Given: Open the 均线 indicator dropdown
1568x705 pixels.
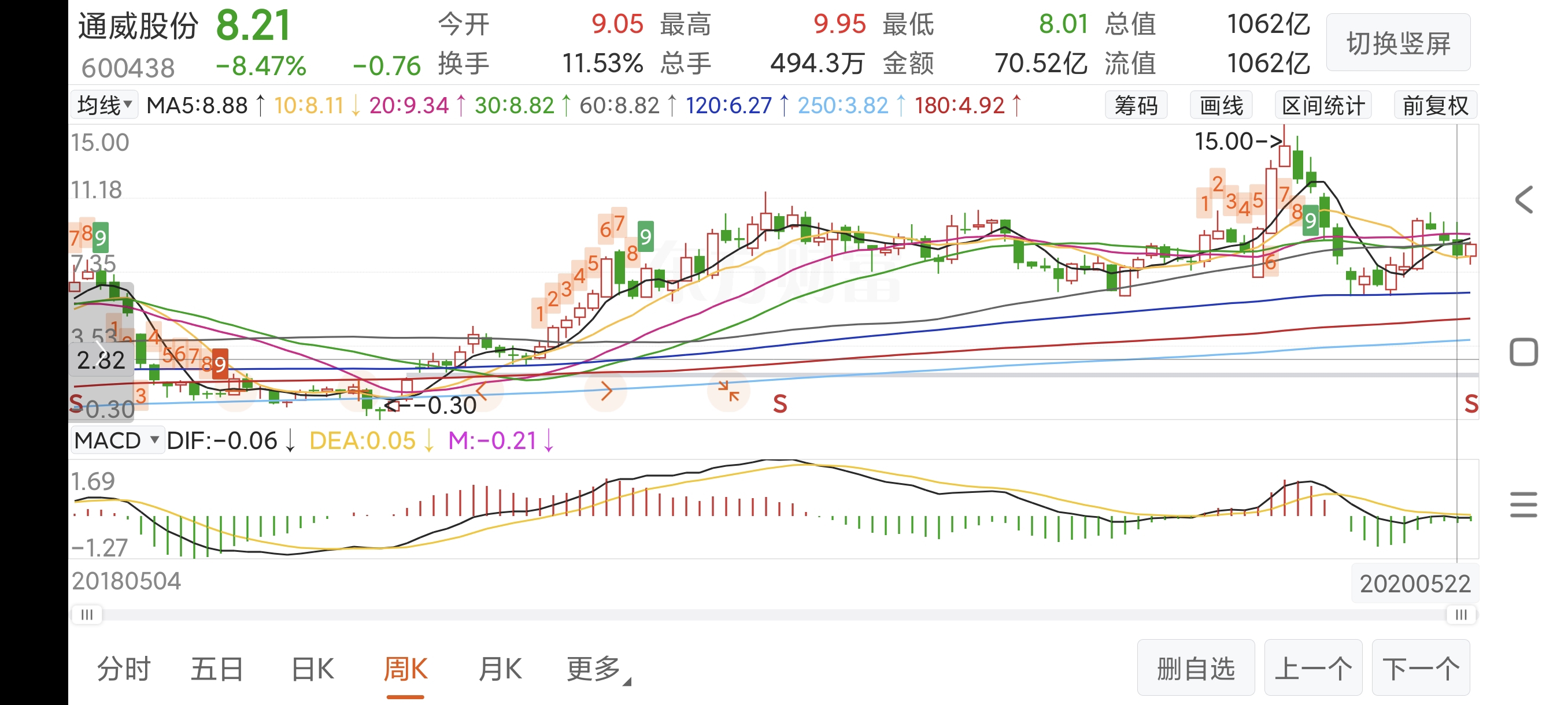Looking at the screenshot, I should point(104,105).
